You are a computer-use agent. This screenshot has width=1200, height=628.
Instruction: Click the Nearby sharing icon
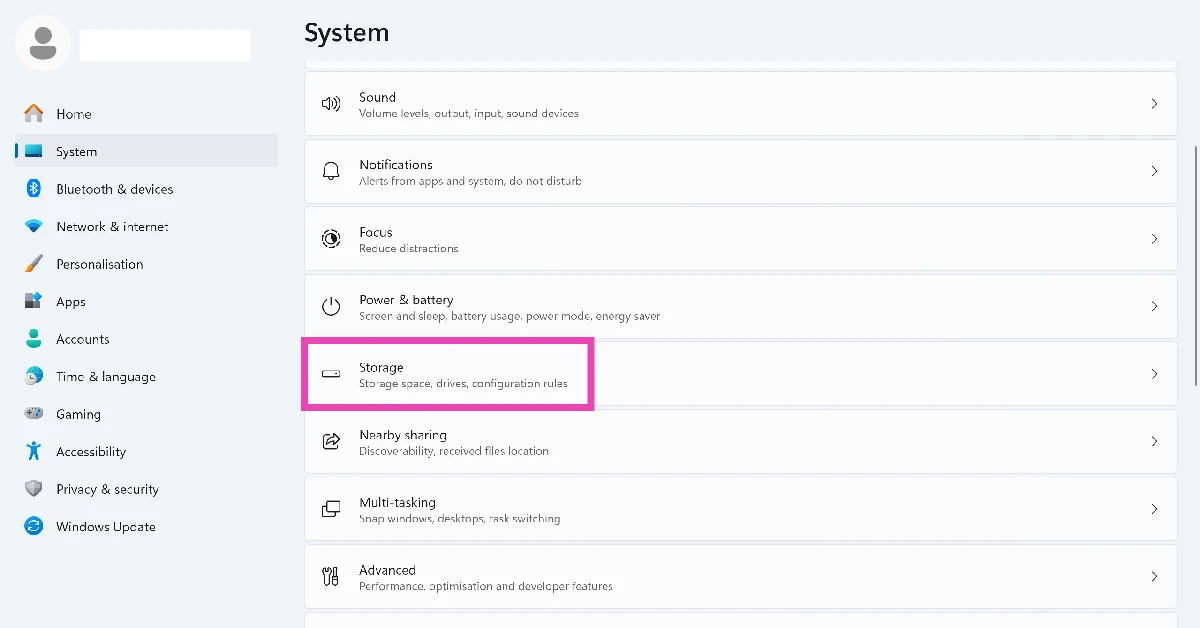click(331, 442)
